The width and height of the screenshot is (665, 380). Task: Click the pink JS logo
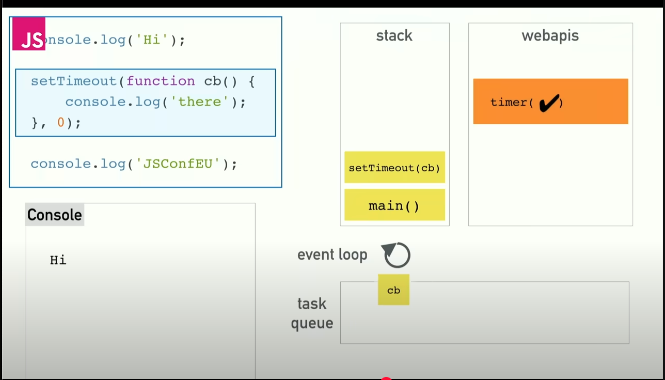click(28, 34)
